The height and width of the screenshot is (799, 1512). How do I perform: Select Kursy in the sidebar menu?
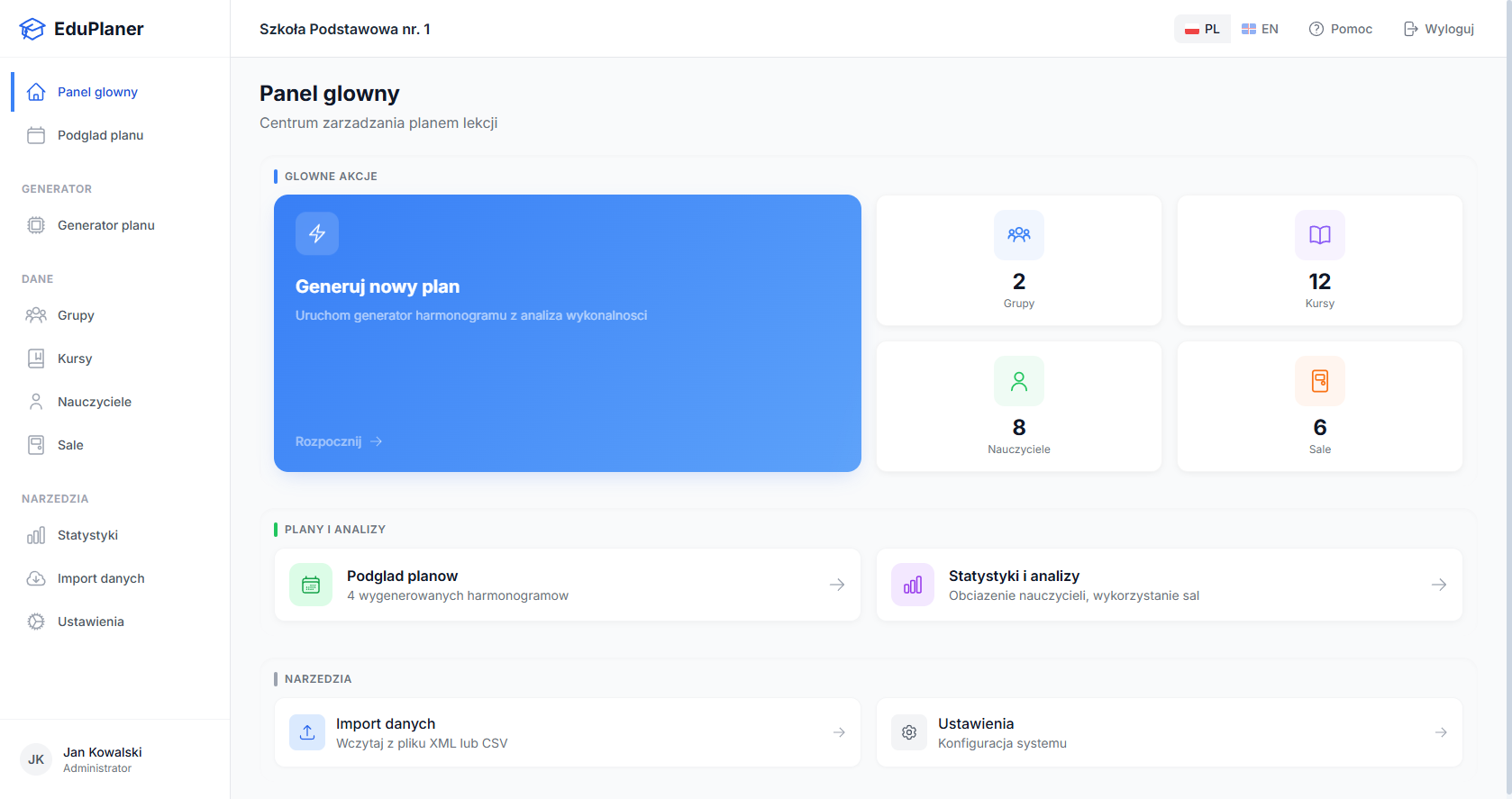click(x=115, y=359)
